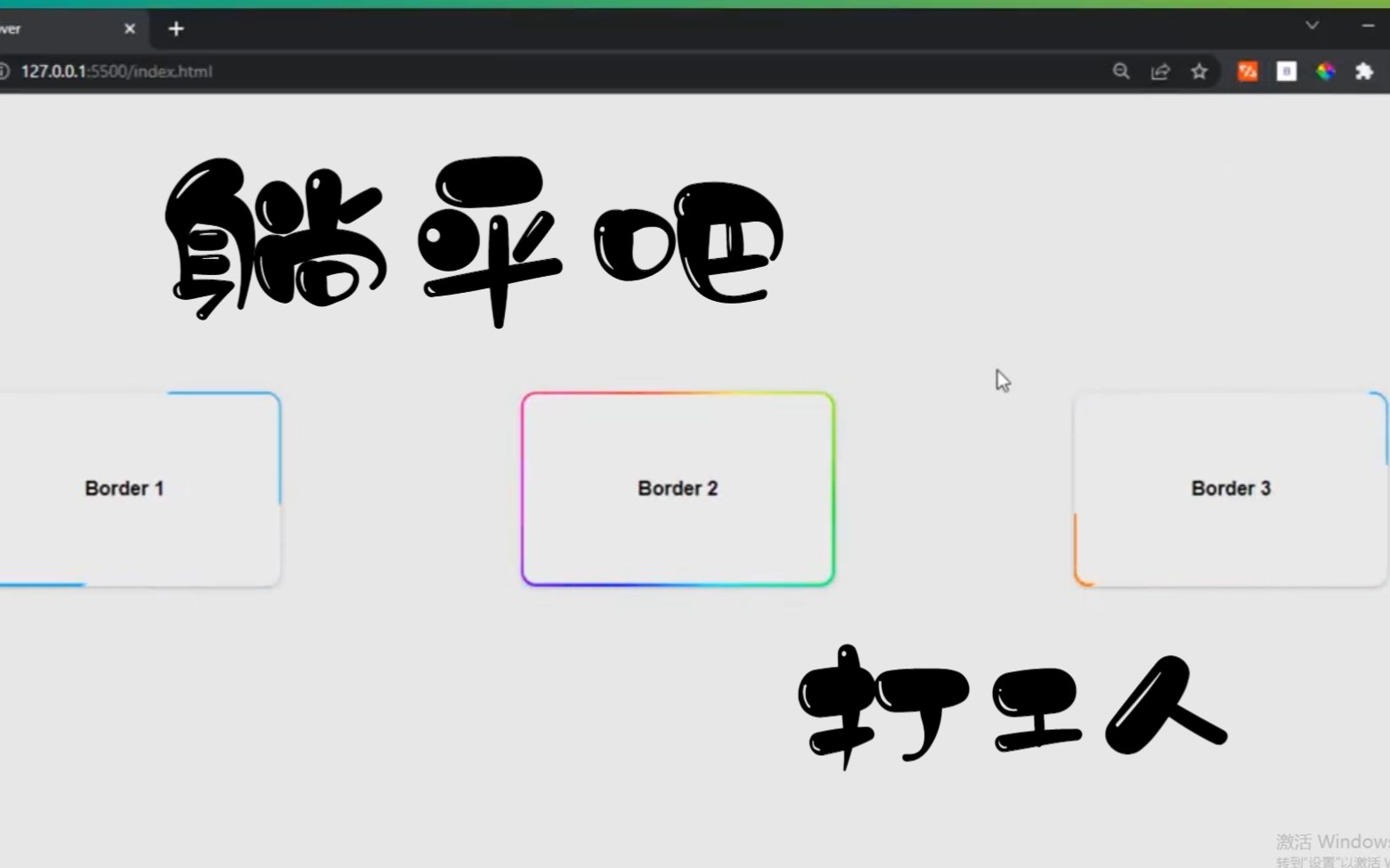Open the new tab plus control
1390x868 pixels.
click(x=175, y=28)
